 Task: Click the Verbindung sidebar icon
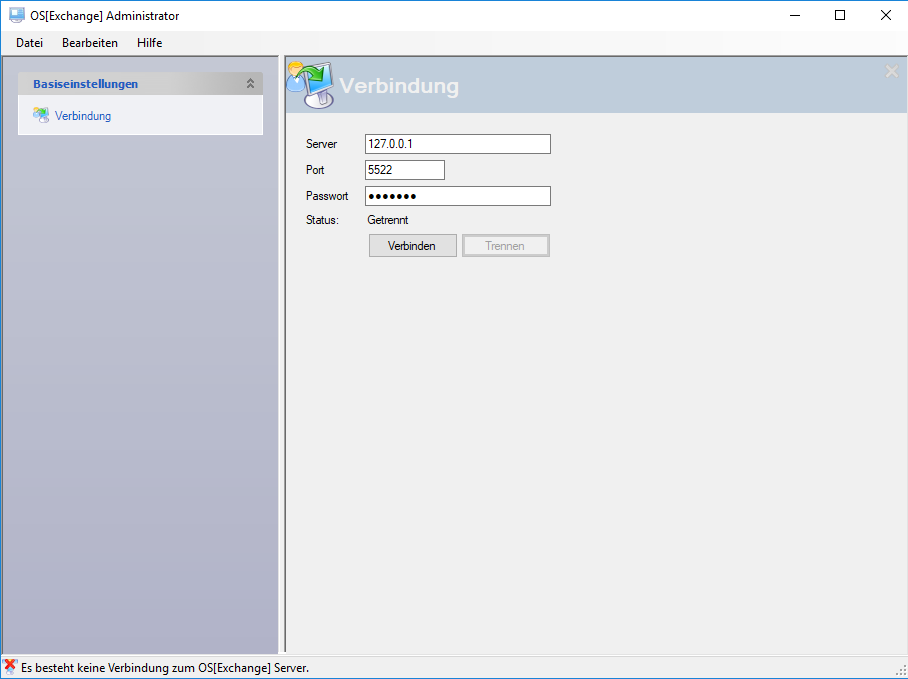[41, 115]
